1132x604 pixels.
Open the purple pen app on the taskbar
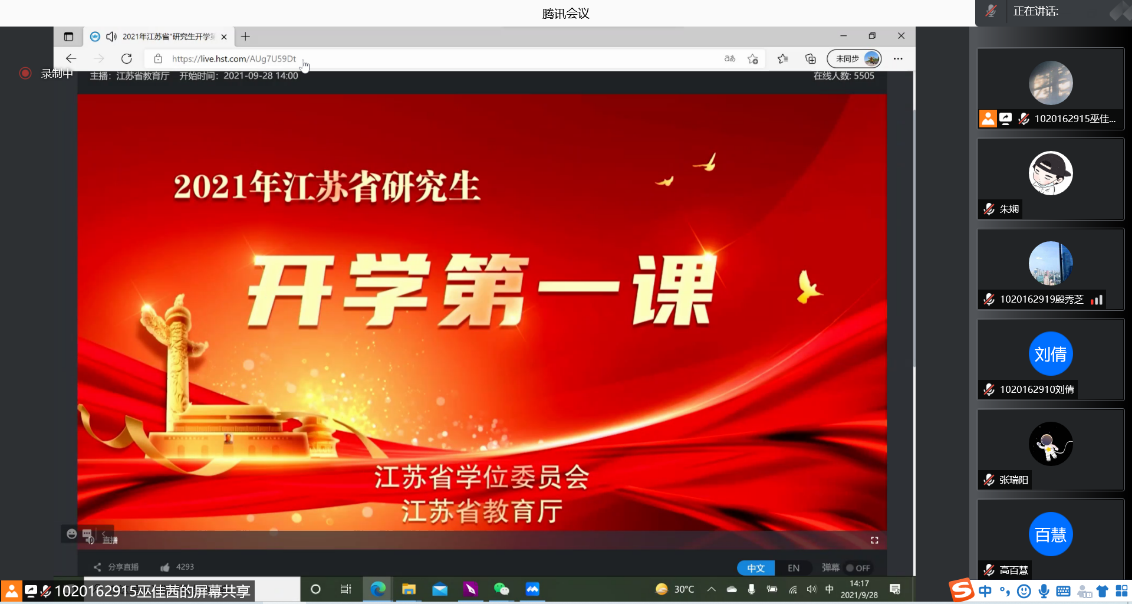click(471, 590)
